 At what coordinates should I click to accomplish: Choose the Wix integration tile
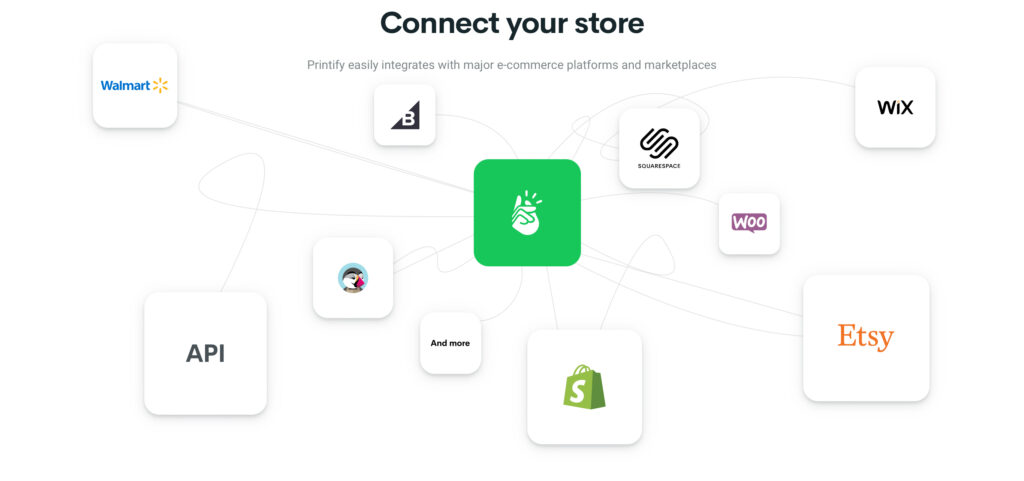pyautogui.click(x=895, y=107)
